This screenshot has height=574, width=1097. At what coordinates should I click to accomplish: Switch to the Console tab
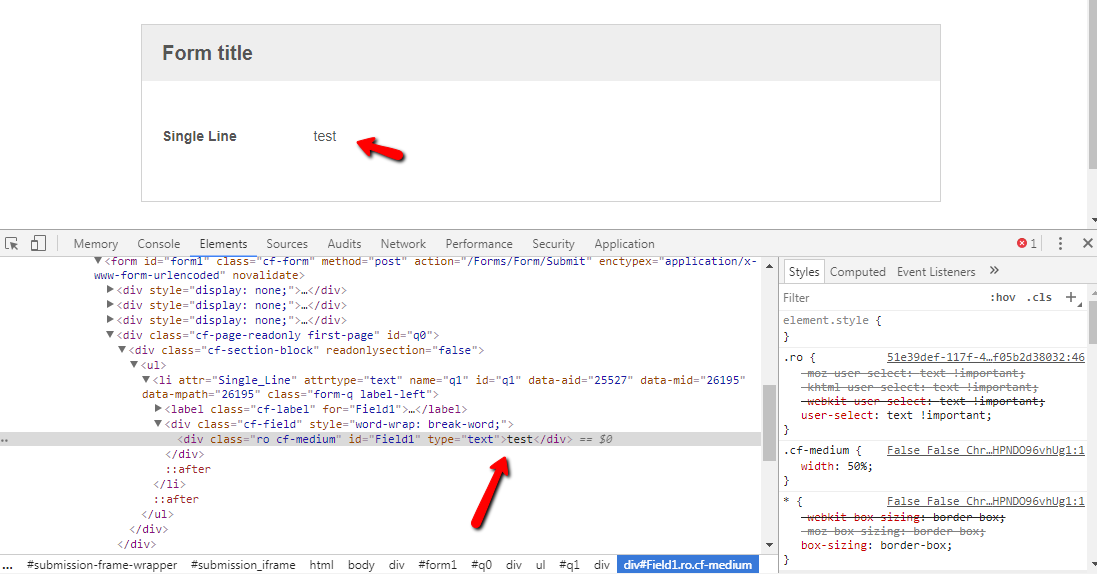(x=159, y=243)
